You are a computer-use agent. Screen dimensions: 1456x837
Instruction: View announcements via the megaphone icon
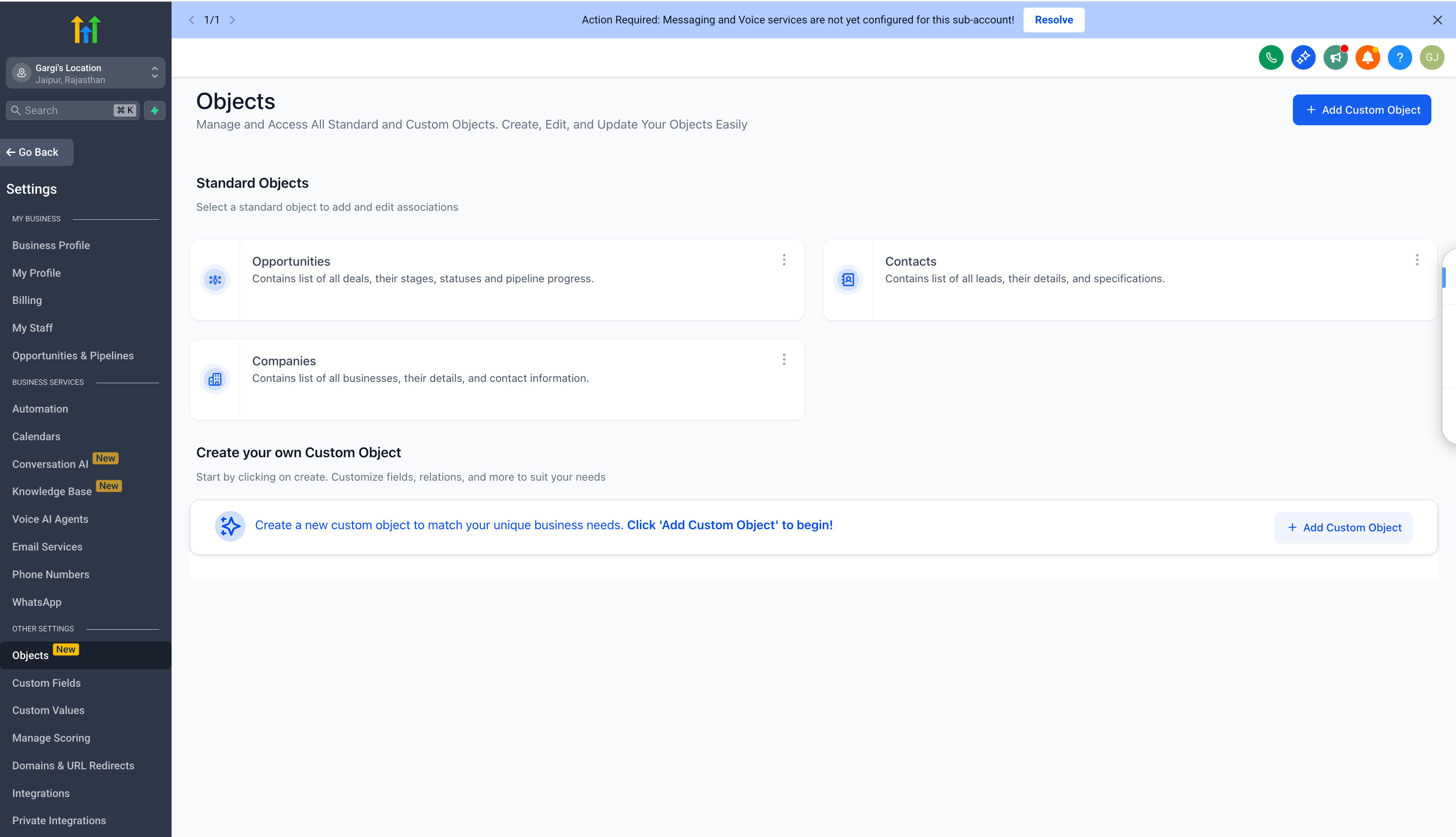click(x=1335, y=57)
